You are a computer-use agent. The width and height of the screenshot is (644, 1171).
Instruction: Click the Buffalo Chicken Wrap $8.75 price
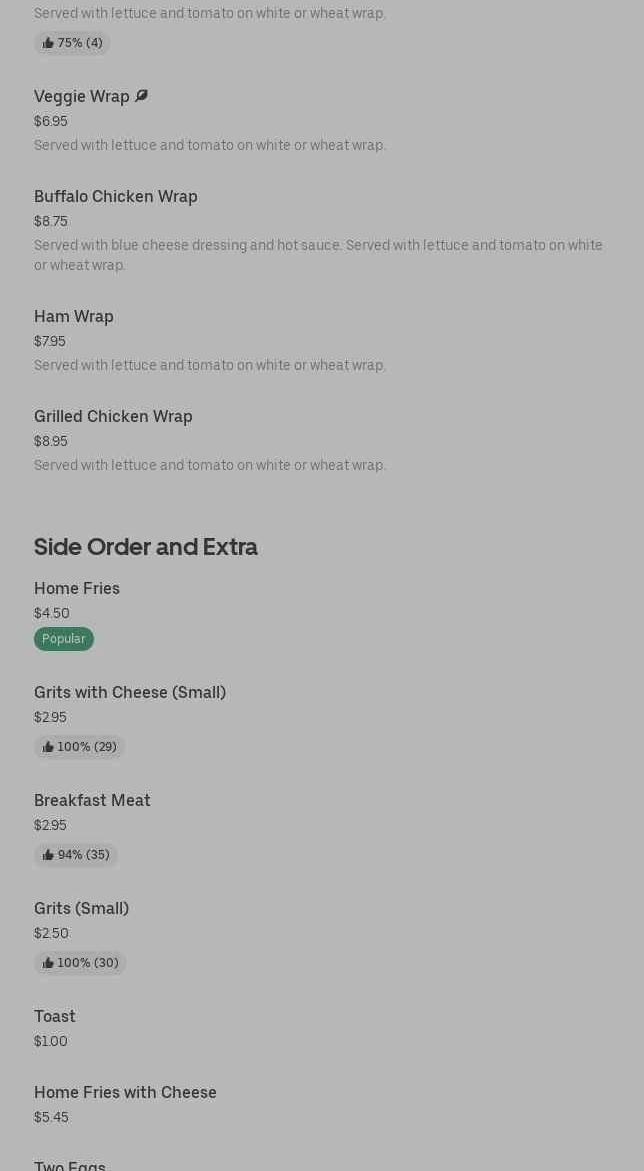click(x=51, y=221)
